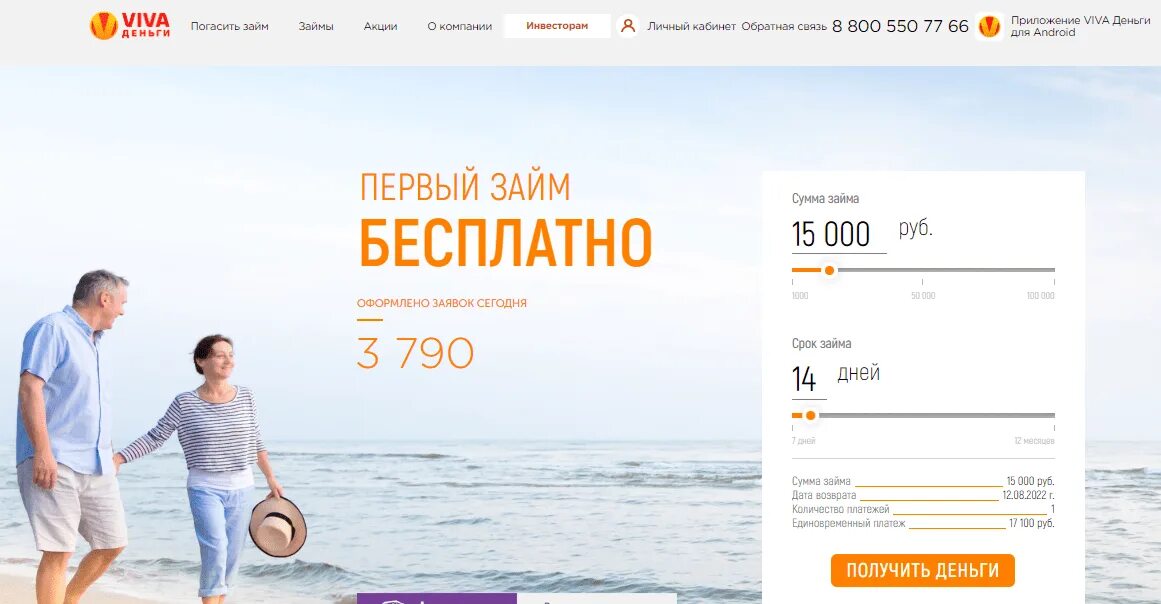Click the loan term field showing 14
The height and width of the screenshot is (604, 1161).
point(809,380)
